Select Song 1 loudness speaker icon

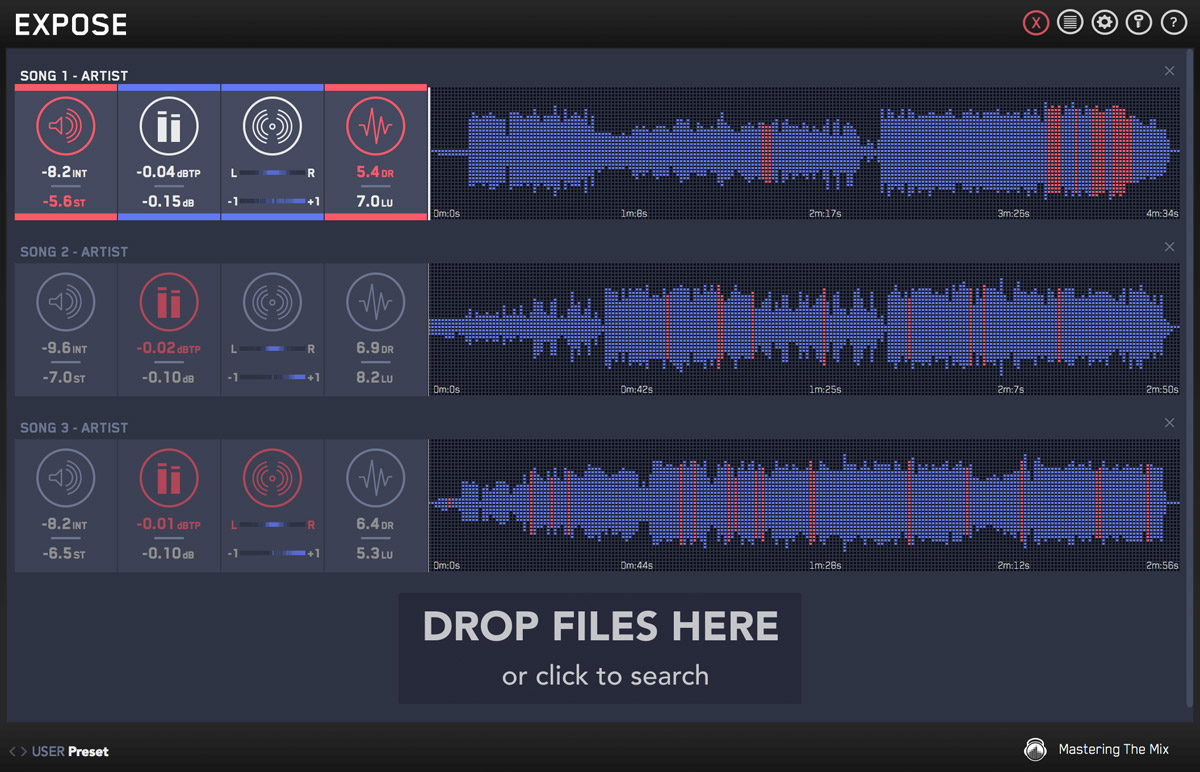(x=66, y=127)
